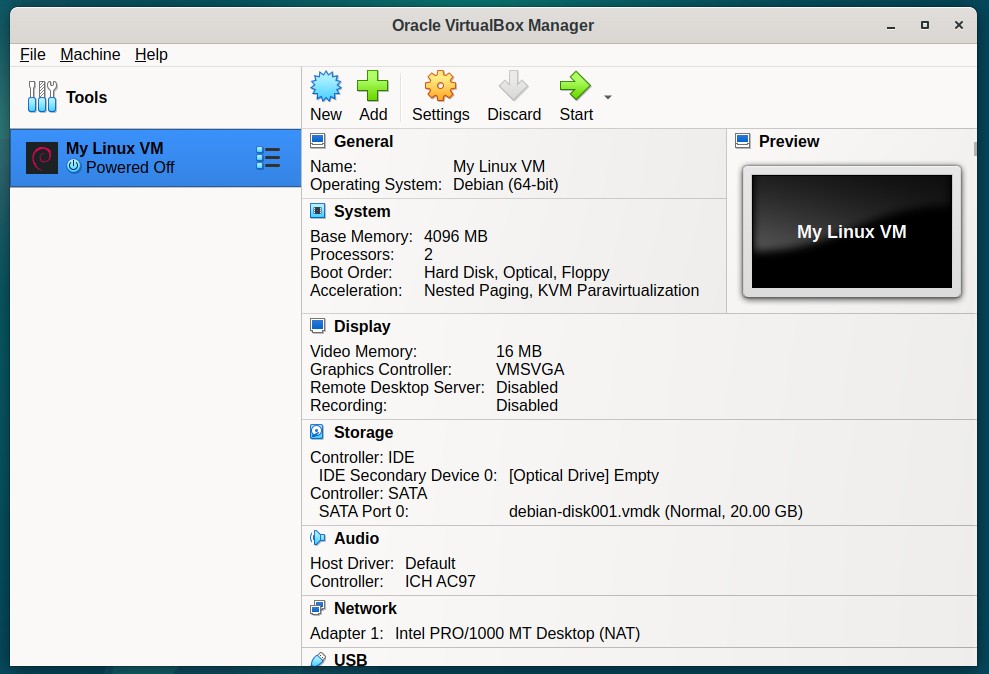
Task: Maximize the VirtualBox Manager window
Action: (925, 25)
